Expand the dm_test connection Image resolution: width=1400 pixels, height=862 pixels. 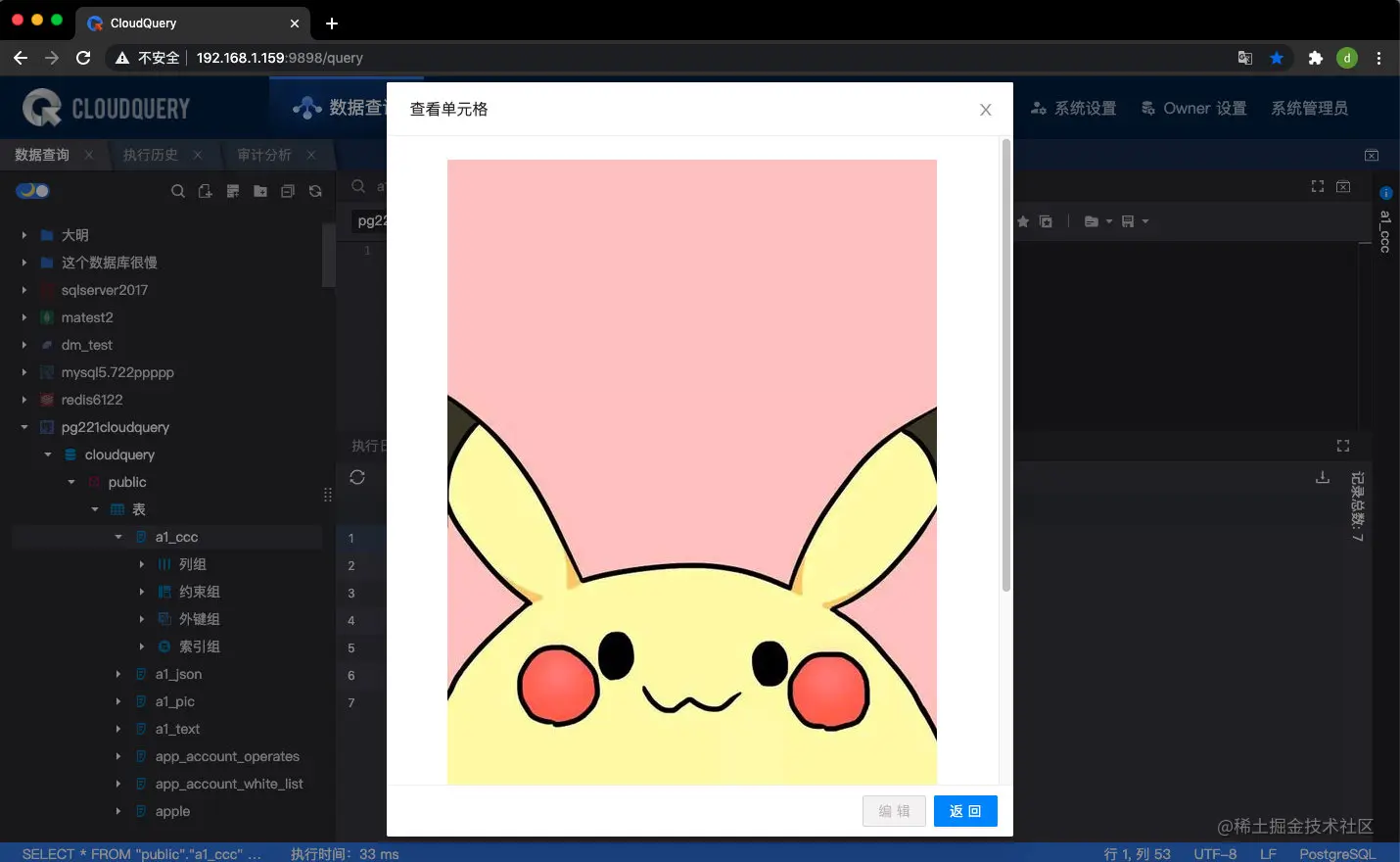24,345
